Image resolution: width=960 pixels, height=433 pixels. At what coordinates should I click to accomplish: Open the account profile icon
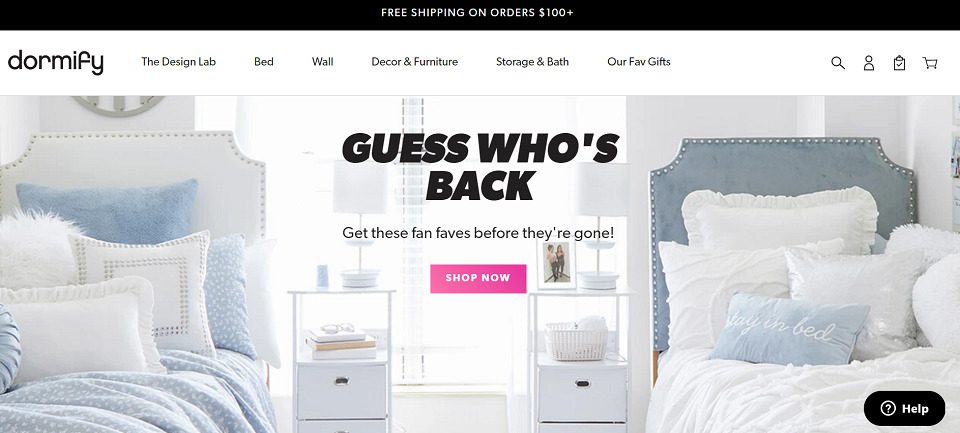pyautogui.click(x=868, y=62)
